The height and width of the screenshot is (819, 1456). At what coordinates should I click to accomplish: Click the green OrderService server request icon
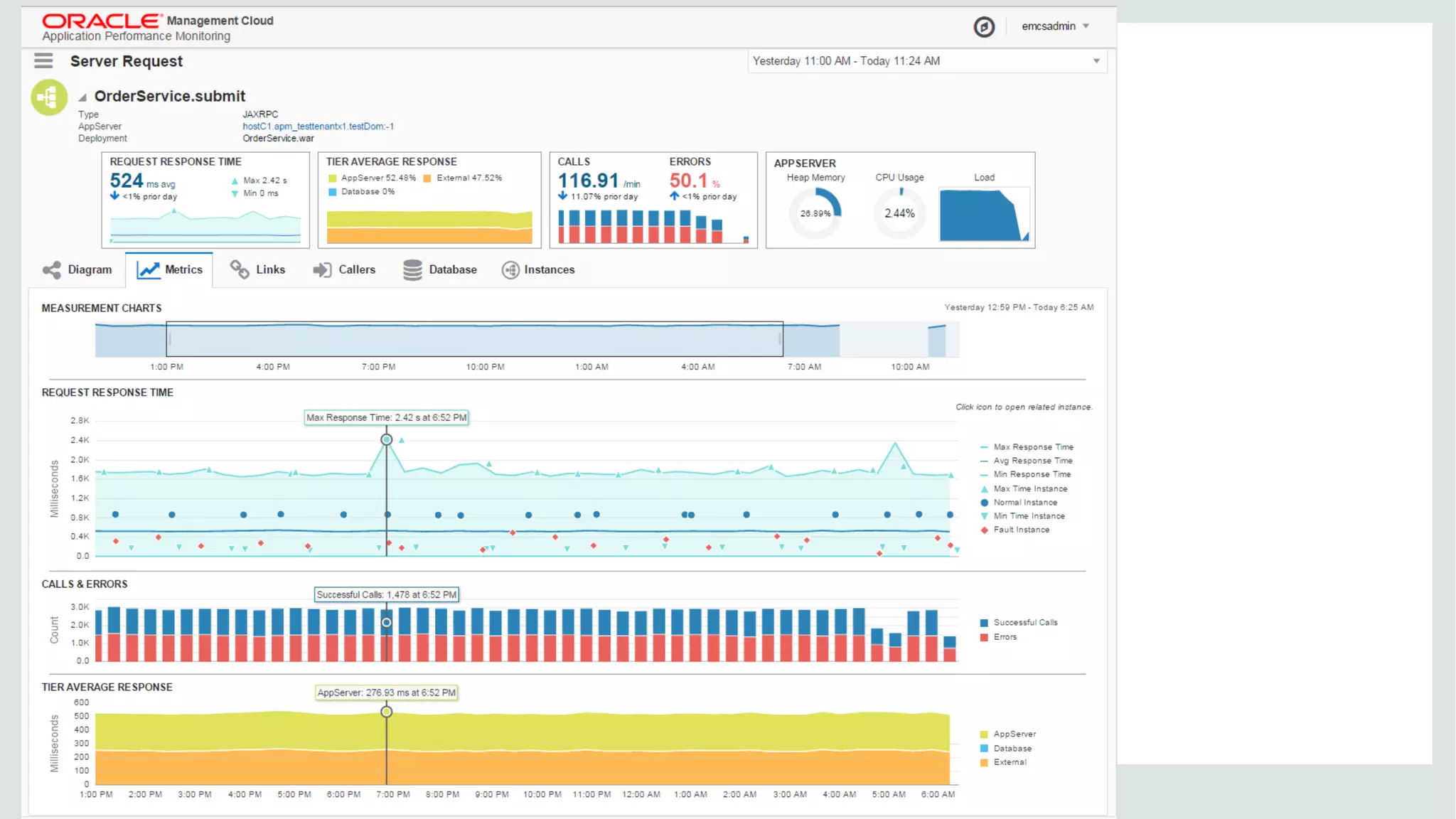coord(49,97)
